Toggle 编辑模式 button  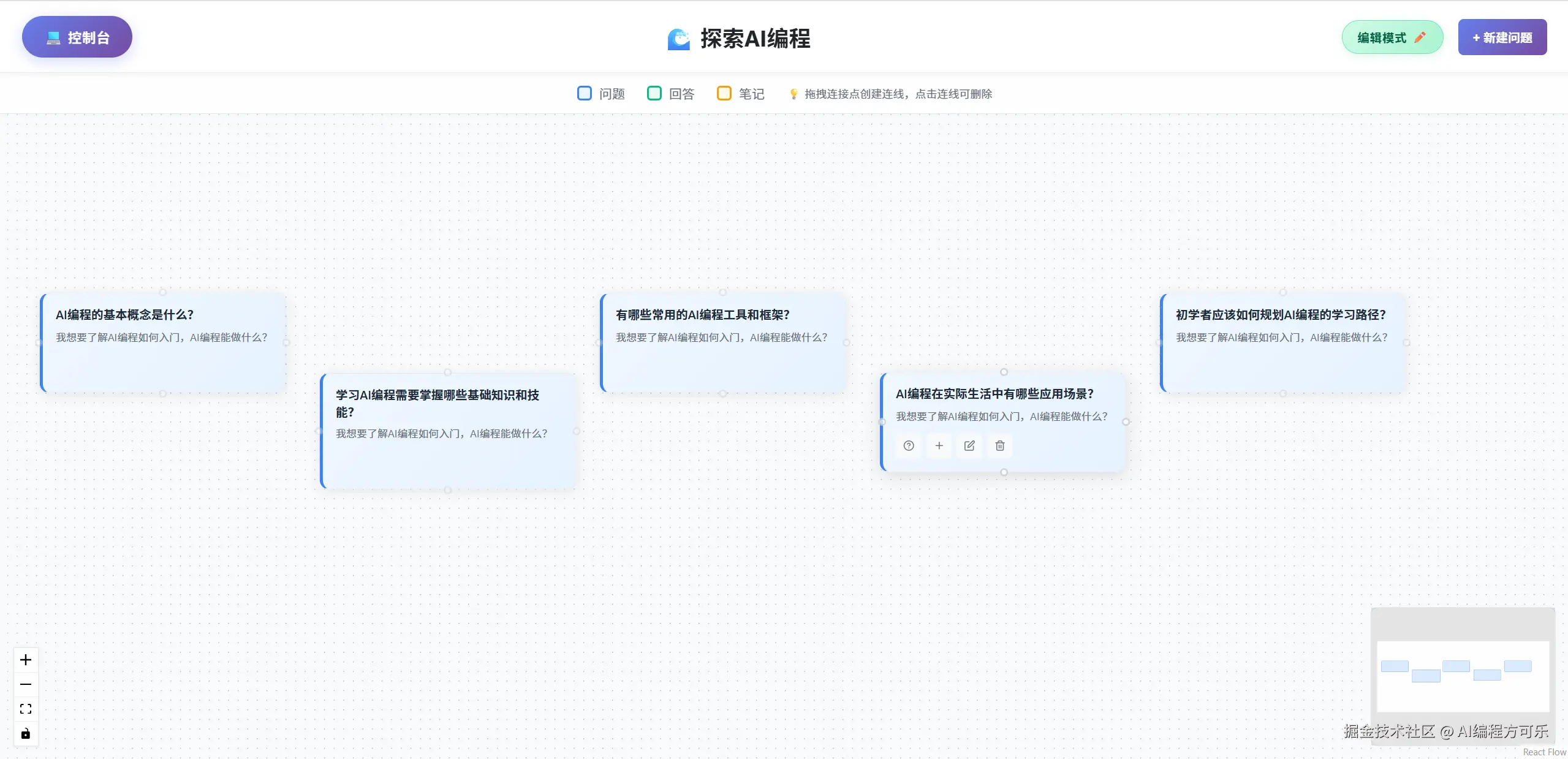pyautogui.click(x=1392, y=37)
